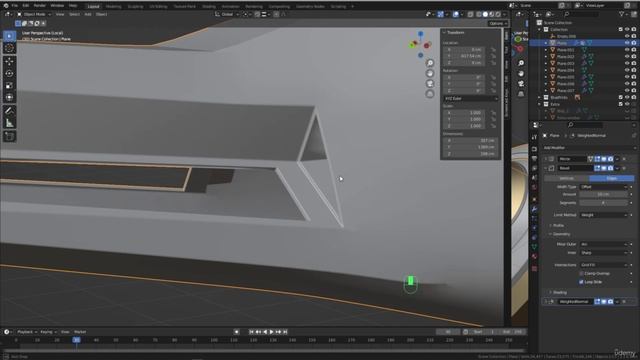
Task: Switch to the Sculpting workspace tab
Action: tap(135, 7)
